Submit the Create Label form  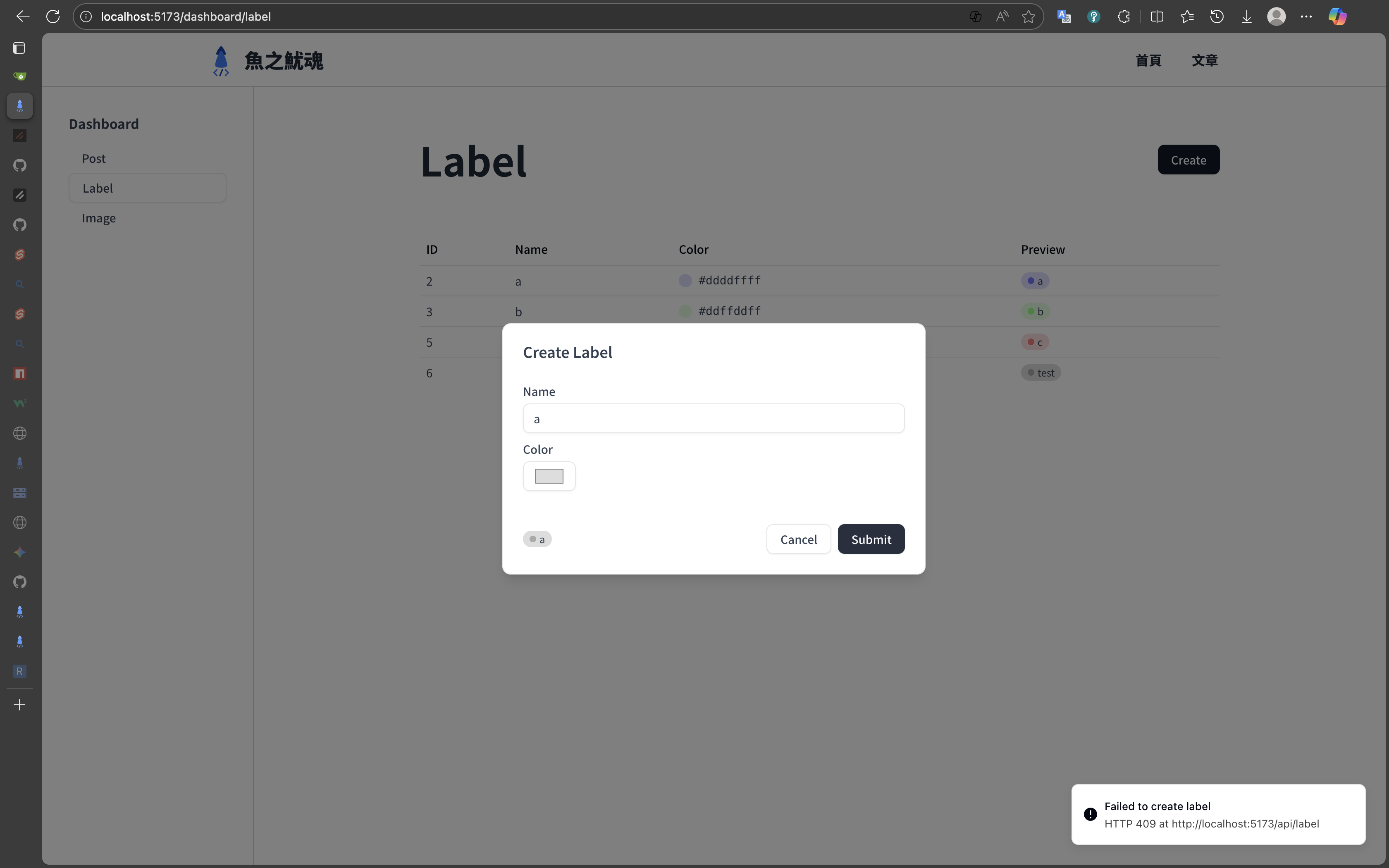coord(871,539)
